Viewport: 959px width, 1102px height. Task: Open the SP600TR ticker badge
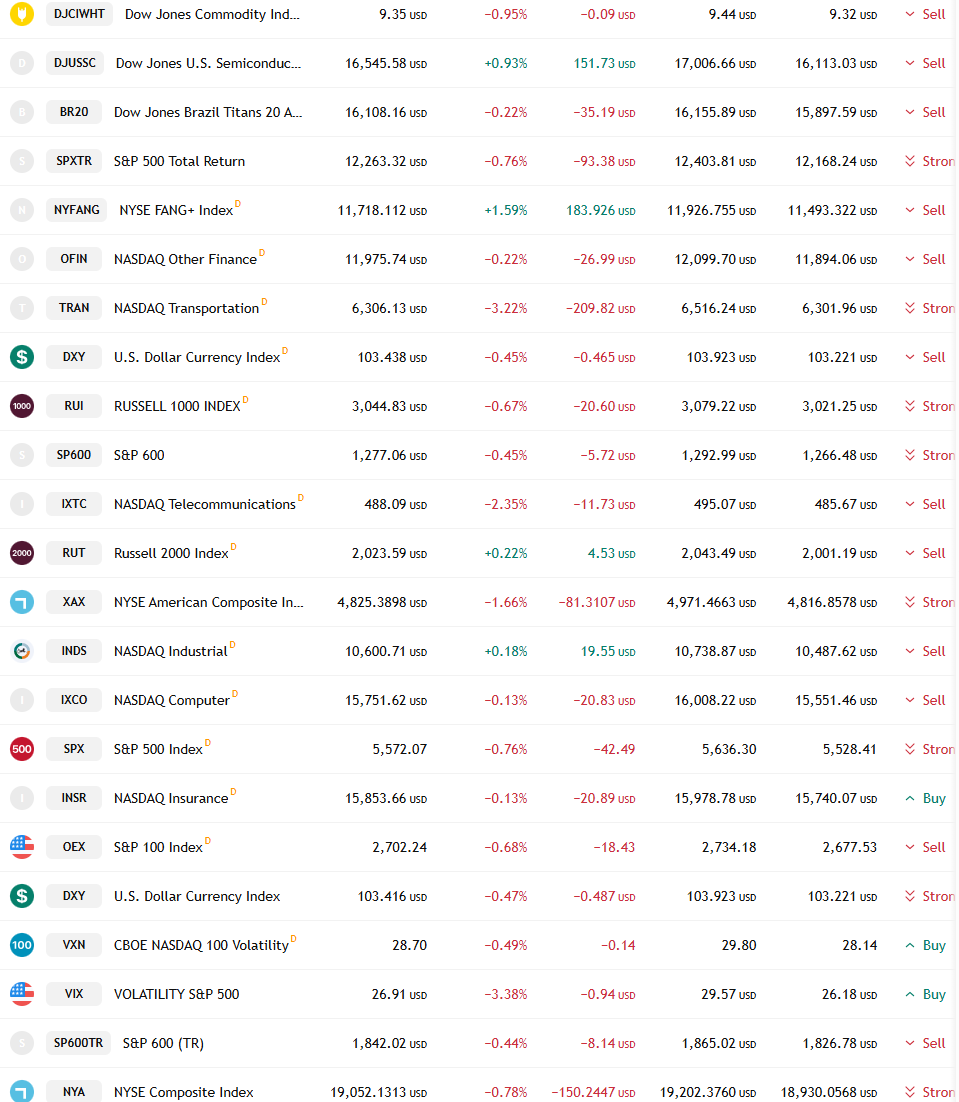click(x=78, y=1043)
